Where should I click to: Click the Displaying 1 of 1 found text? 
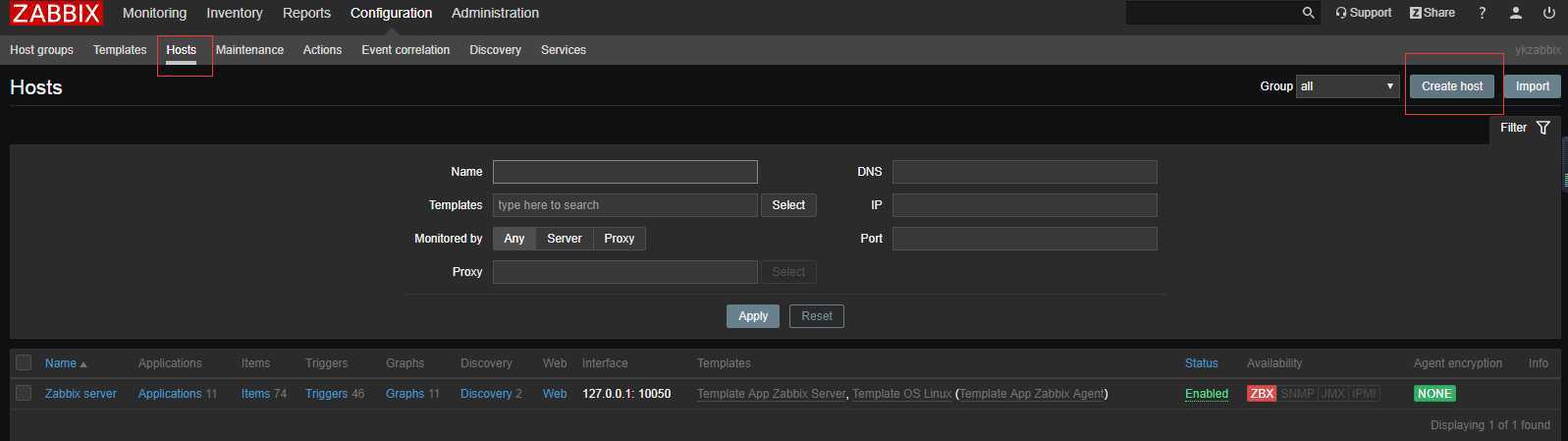pyautogui.click(x=1490, y=425)
